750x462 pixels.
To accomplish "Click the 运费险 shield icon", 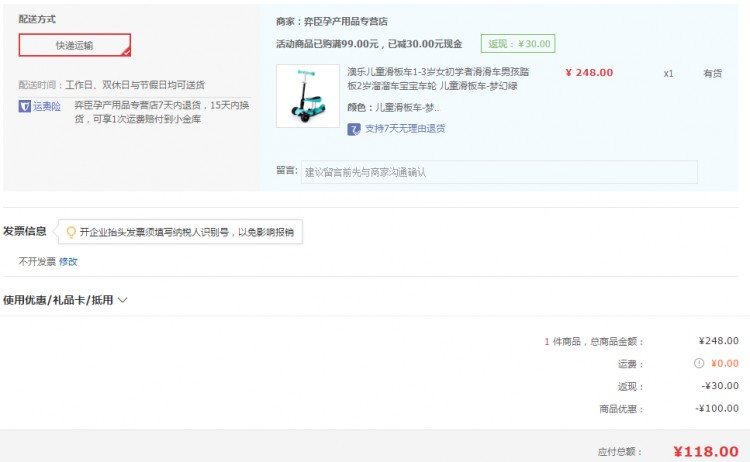I will [x=24, y=106].
